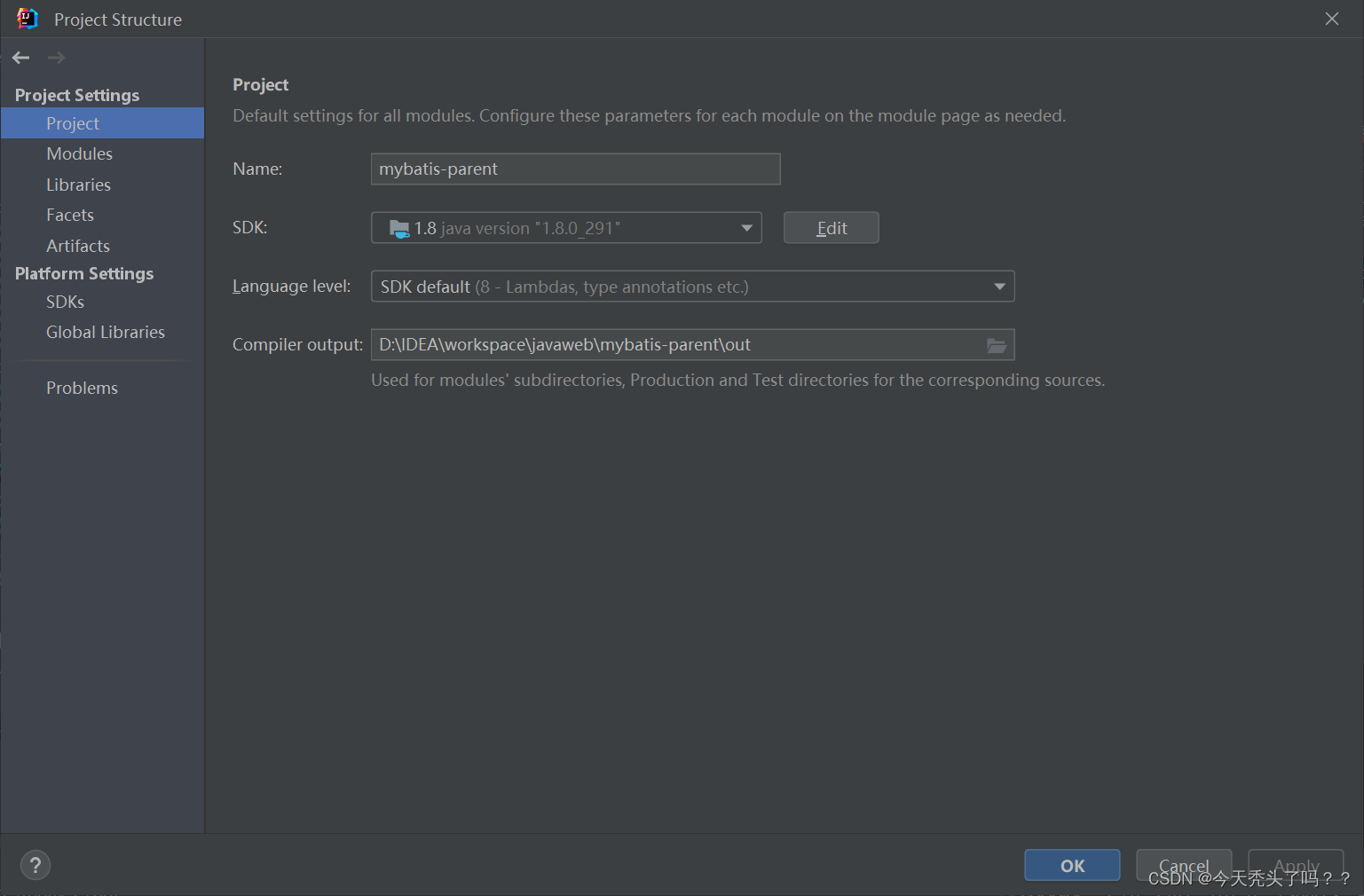
Task: Click the SDK folder icon in the selector
Action: [398, 227]
